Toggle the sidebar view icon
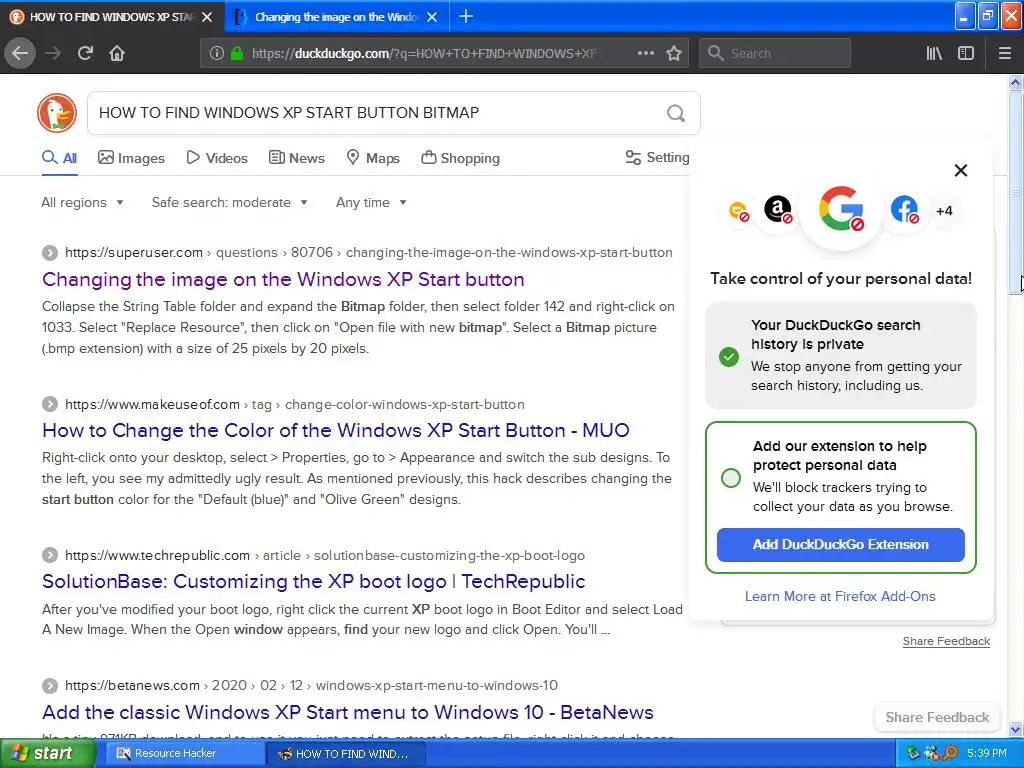The height and width of the screenshot is (768, 1024). tap(966, 53)
